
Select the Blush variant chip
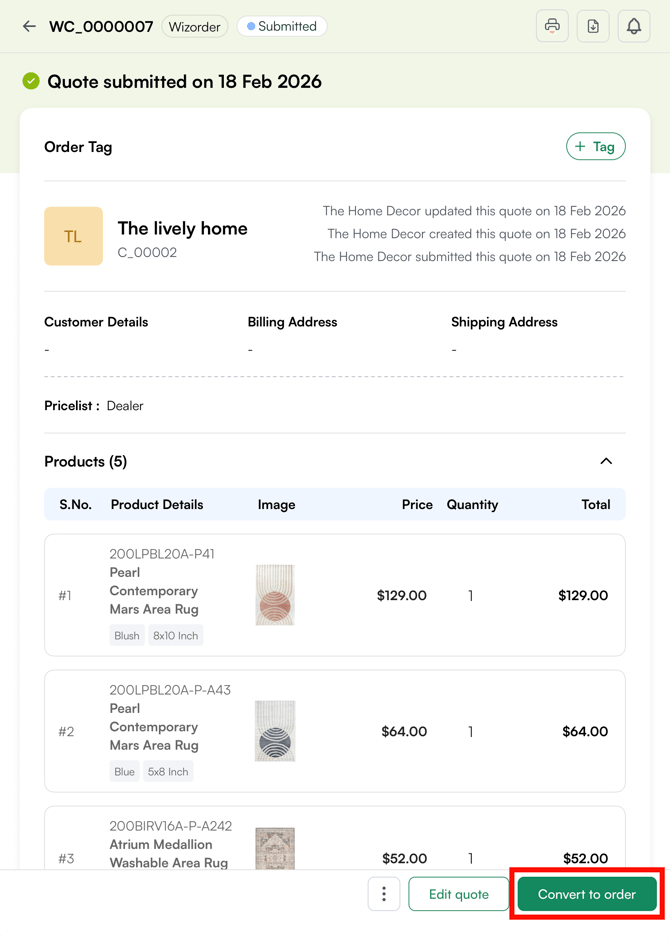pos(126,635)
